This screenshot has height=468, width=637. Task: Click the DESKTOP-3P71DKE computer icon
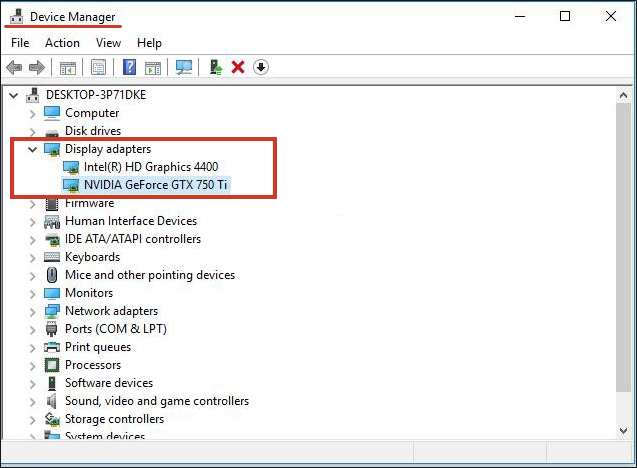33,95
